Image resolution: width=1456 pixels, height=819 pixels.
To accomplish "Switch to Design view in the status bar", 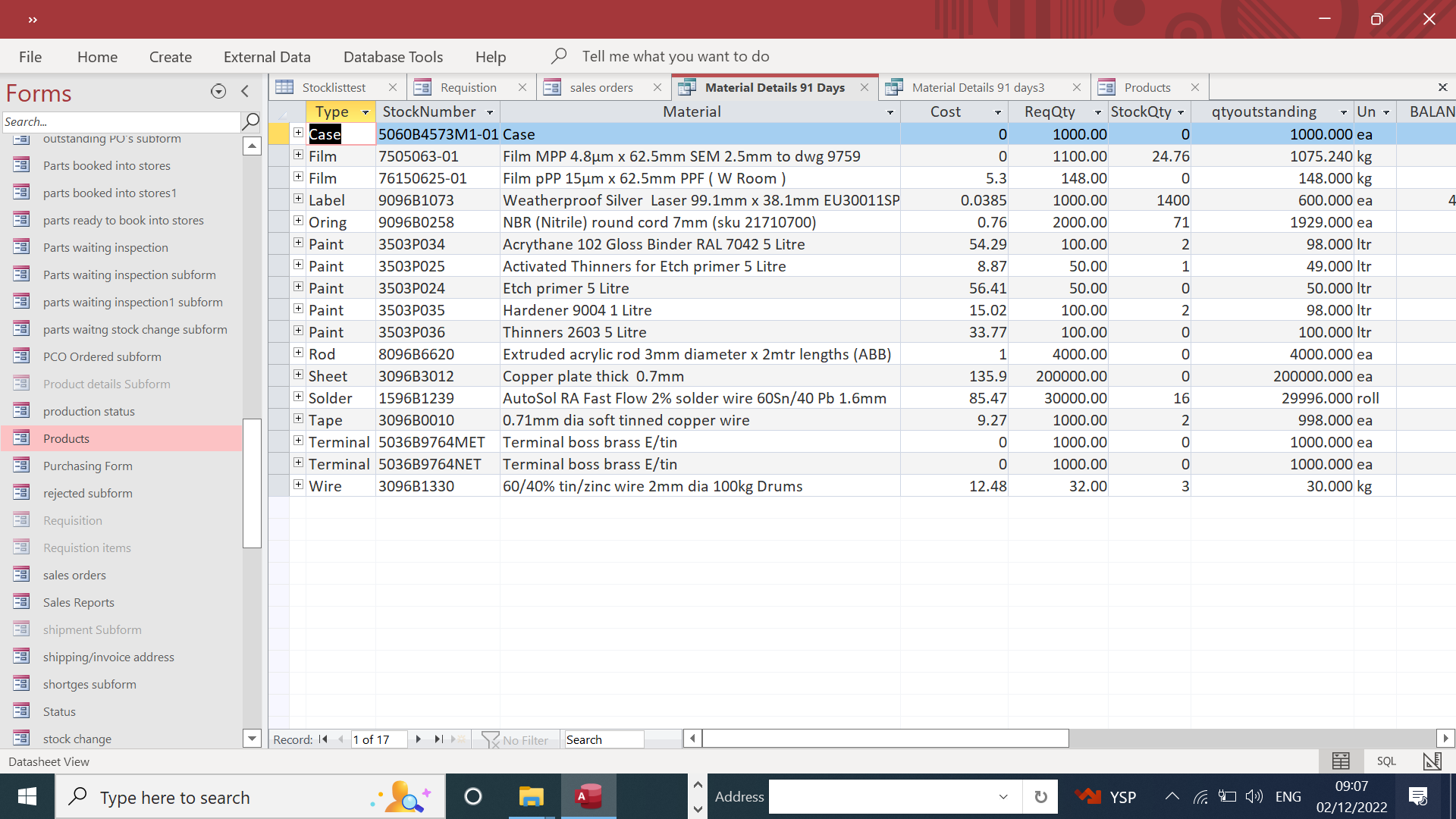I will (x=1432, y=761).
